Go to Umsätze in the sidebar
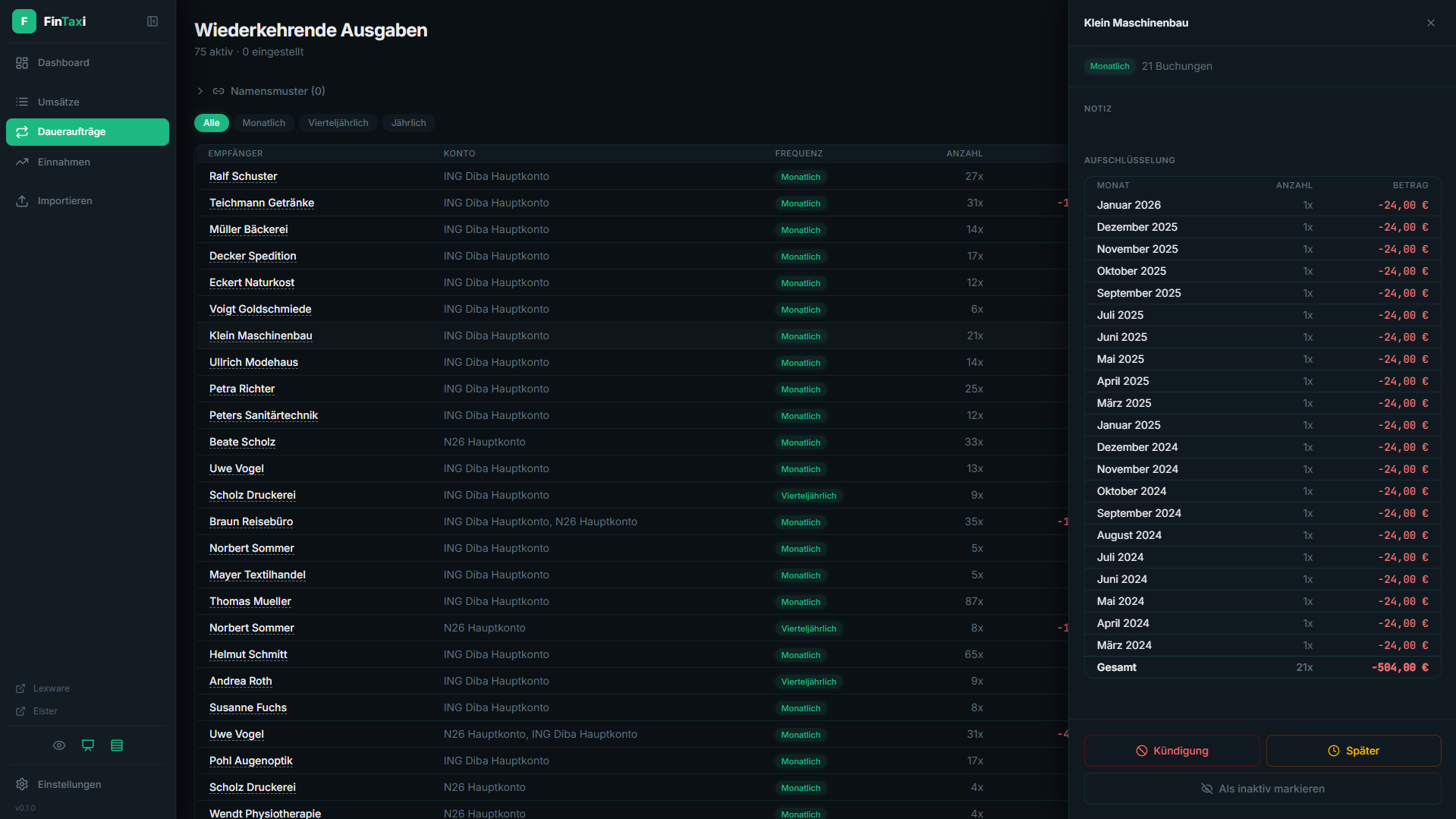 coord(58,102)
